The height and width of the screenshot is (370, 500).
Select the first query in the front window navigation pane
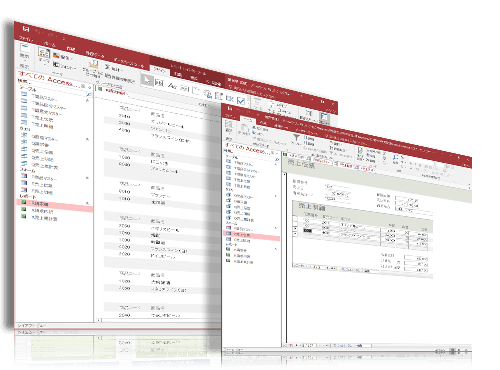[x=240, y=196]
